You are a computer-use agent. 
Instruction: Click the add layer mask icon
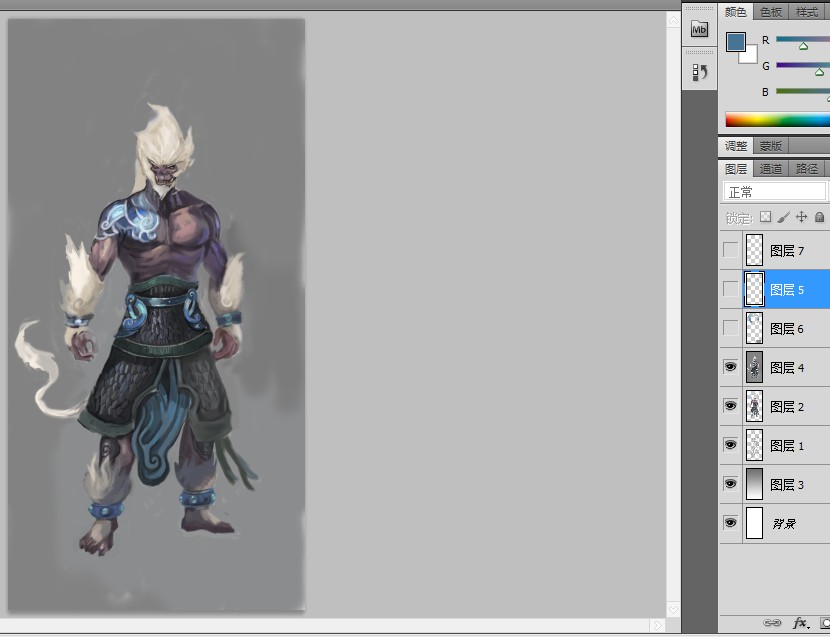tap(825, 623)
